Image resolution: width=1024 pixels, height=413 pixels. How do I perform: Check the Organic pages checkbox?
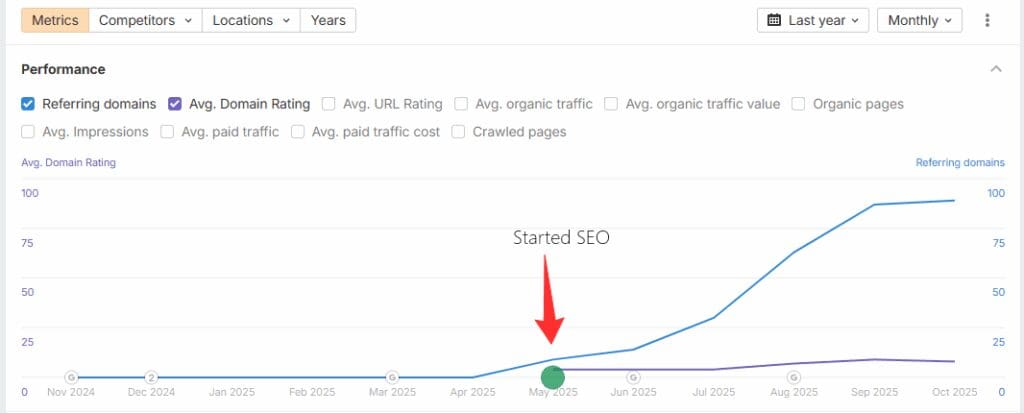coord(799,103)
